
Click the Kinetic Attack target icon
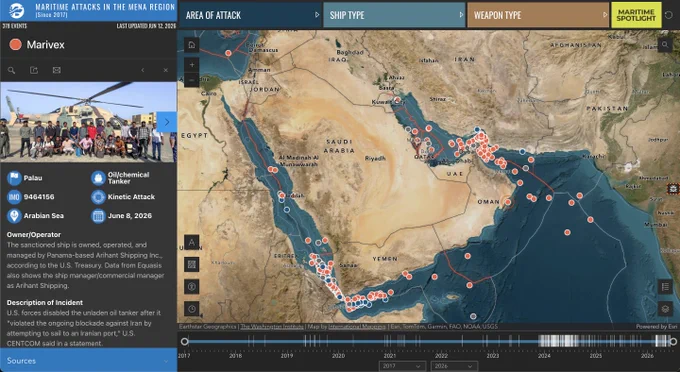coord(98,197)
